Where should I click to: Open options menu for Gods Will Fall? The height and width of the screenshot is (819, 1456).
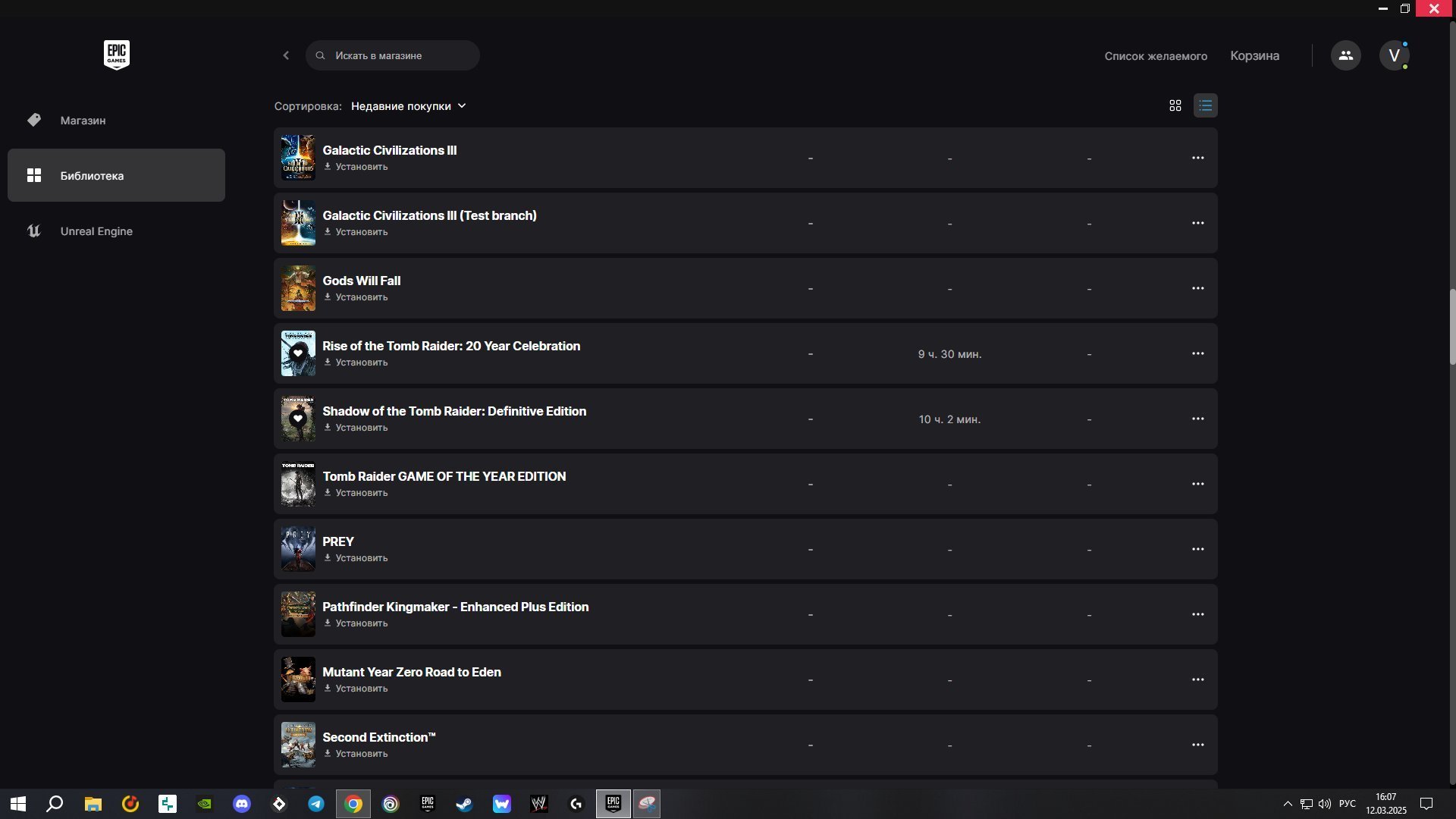point(1197,288)
